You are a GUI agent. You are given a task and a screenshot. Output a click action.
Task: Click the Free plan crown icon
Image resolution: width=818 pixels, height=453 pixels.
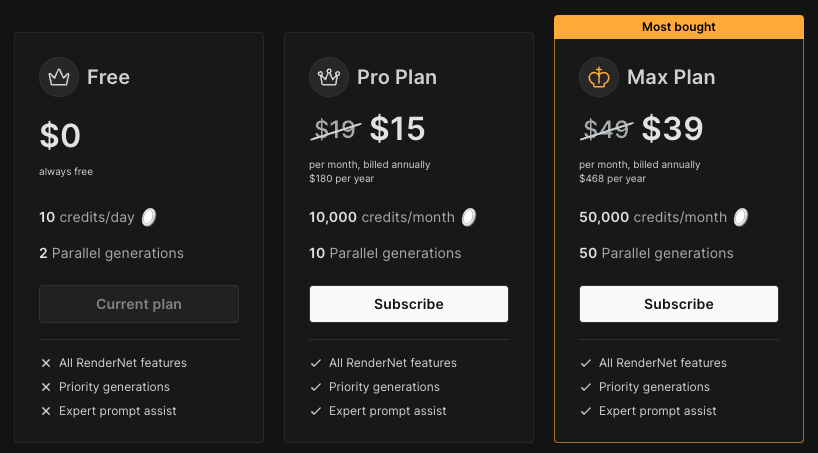pyautogui.click(x=59, y=77)
